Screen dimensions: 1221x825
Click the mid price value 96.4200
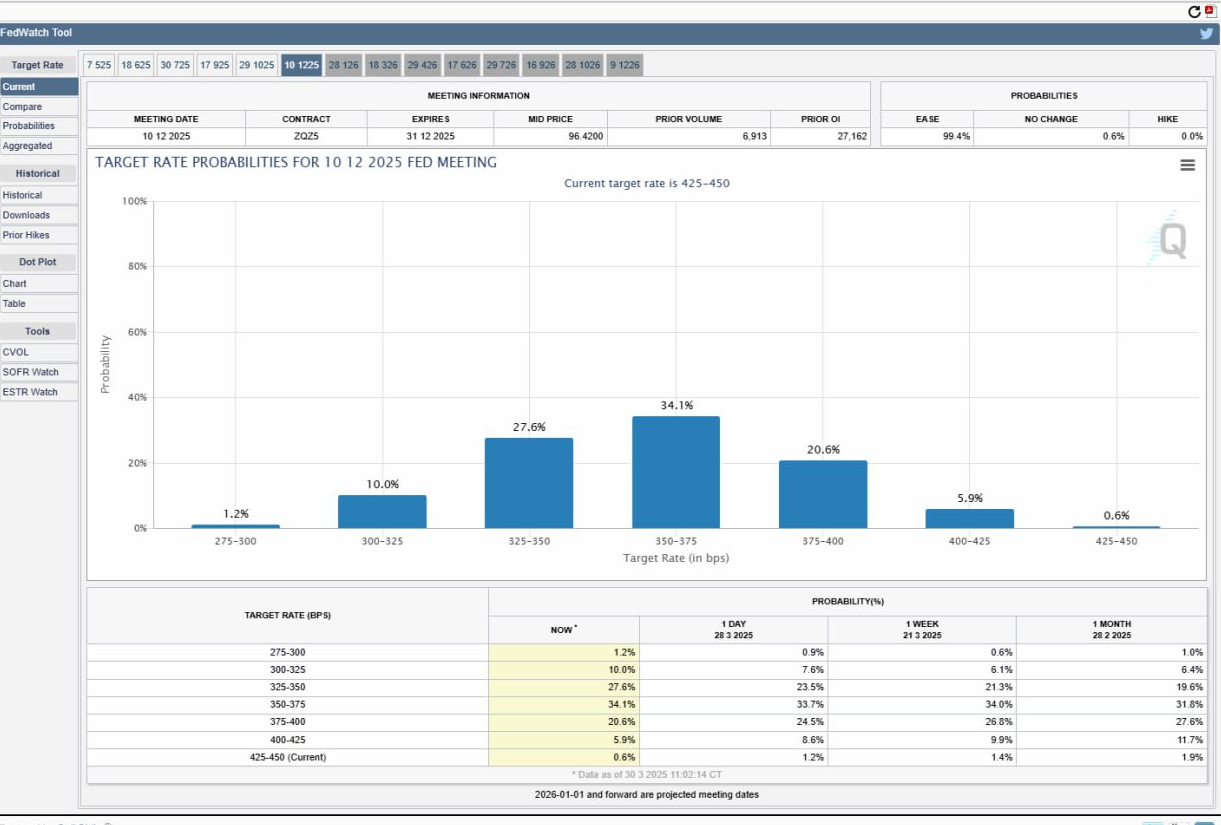tap(584, 136)
